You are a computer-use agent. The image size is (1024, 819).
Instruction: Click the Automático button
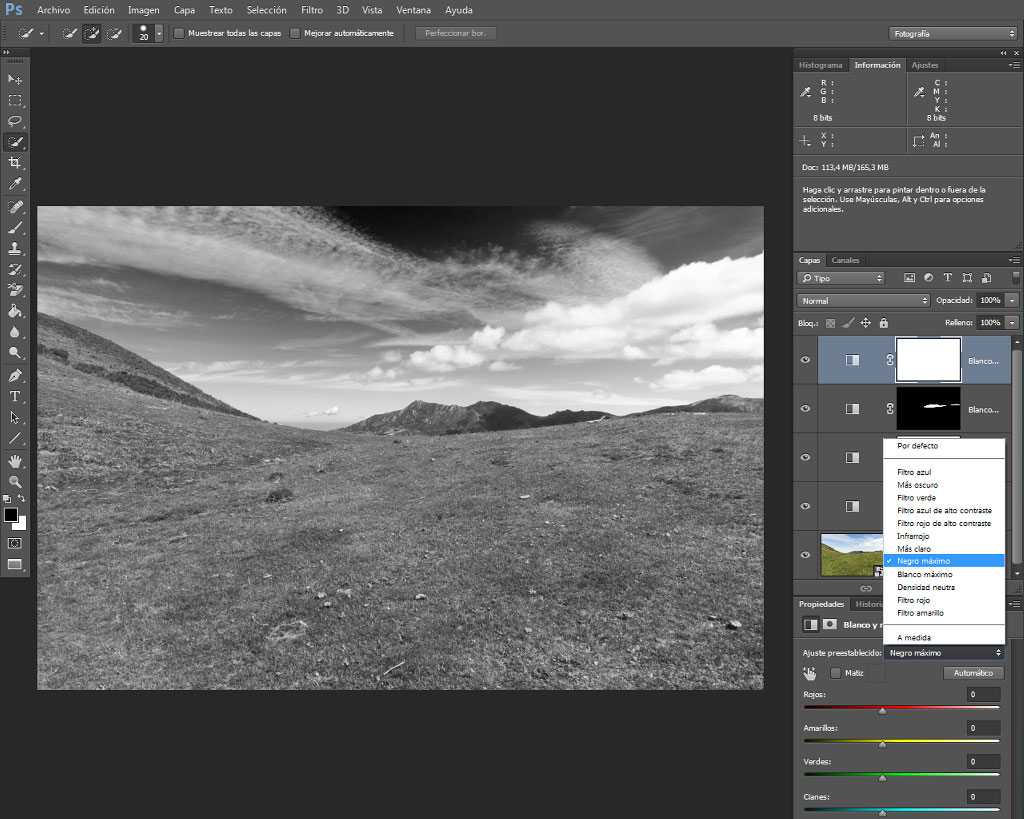click(x=973, y=673)
